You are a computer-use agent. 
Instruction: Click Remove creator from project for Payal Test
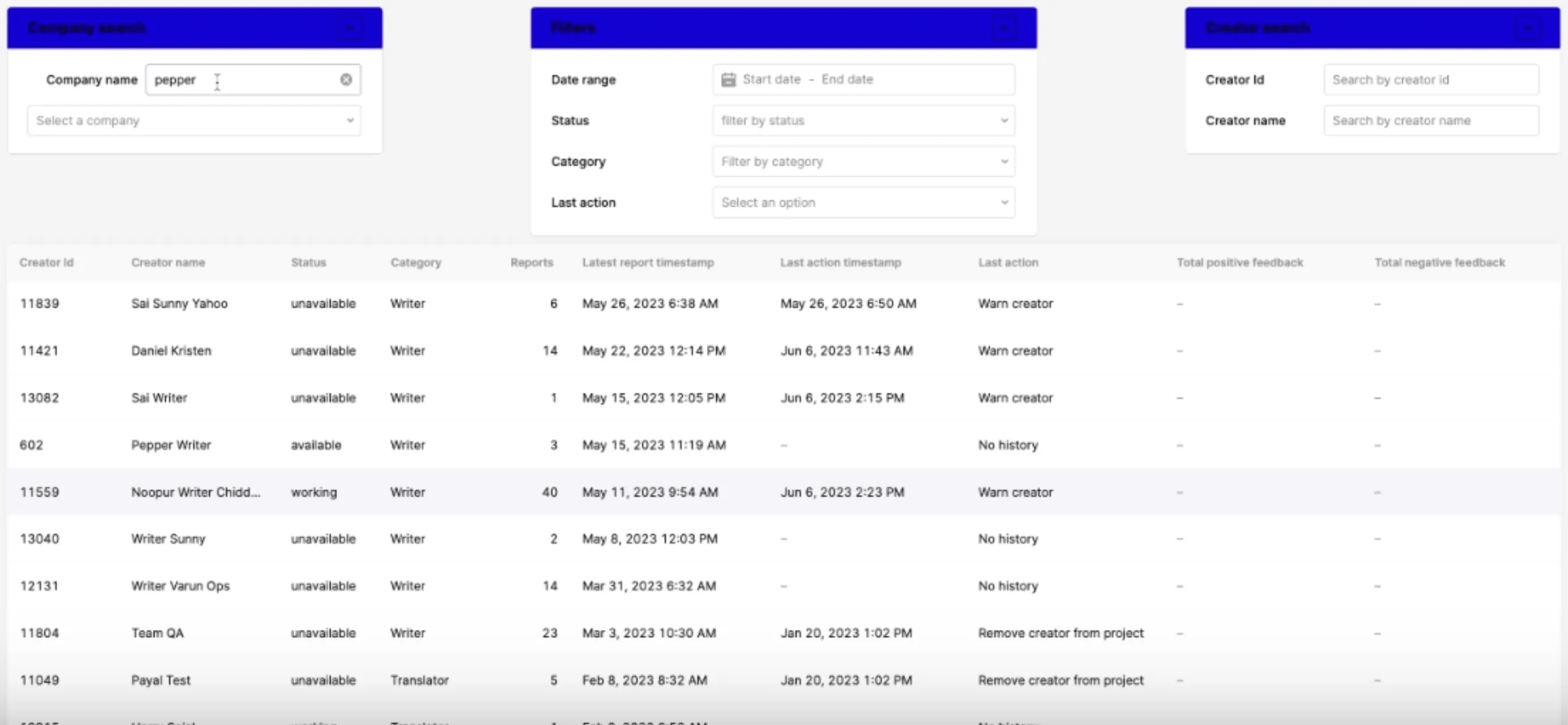1061,680
